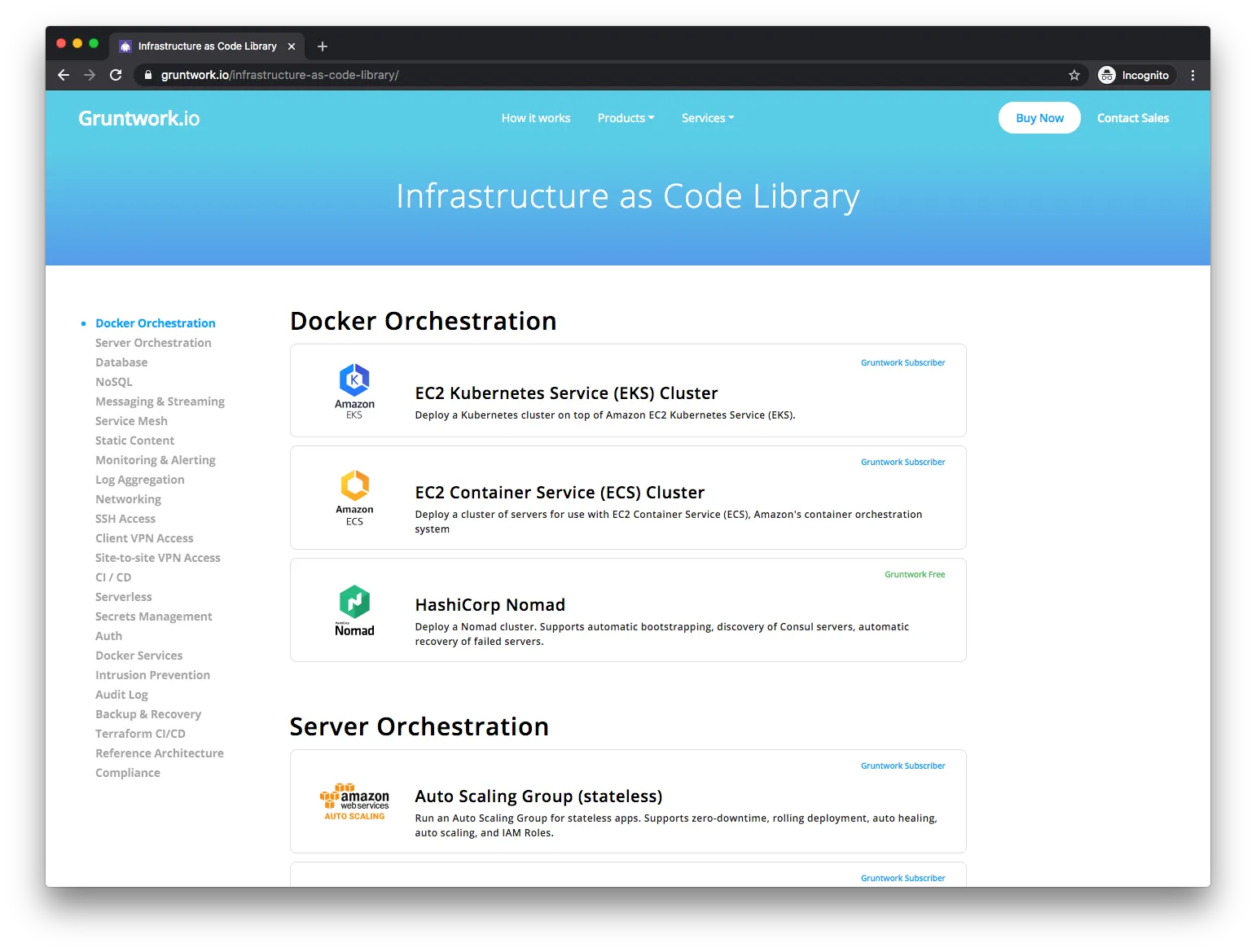Click Gruntwork Subscriber label on ECS card

[902, 463]
